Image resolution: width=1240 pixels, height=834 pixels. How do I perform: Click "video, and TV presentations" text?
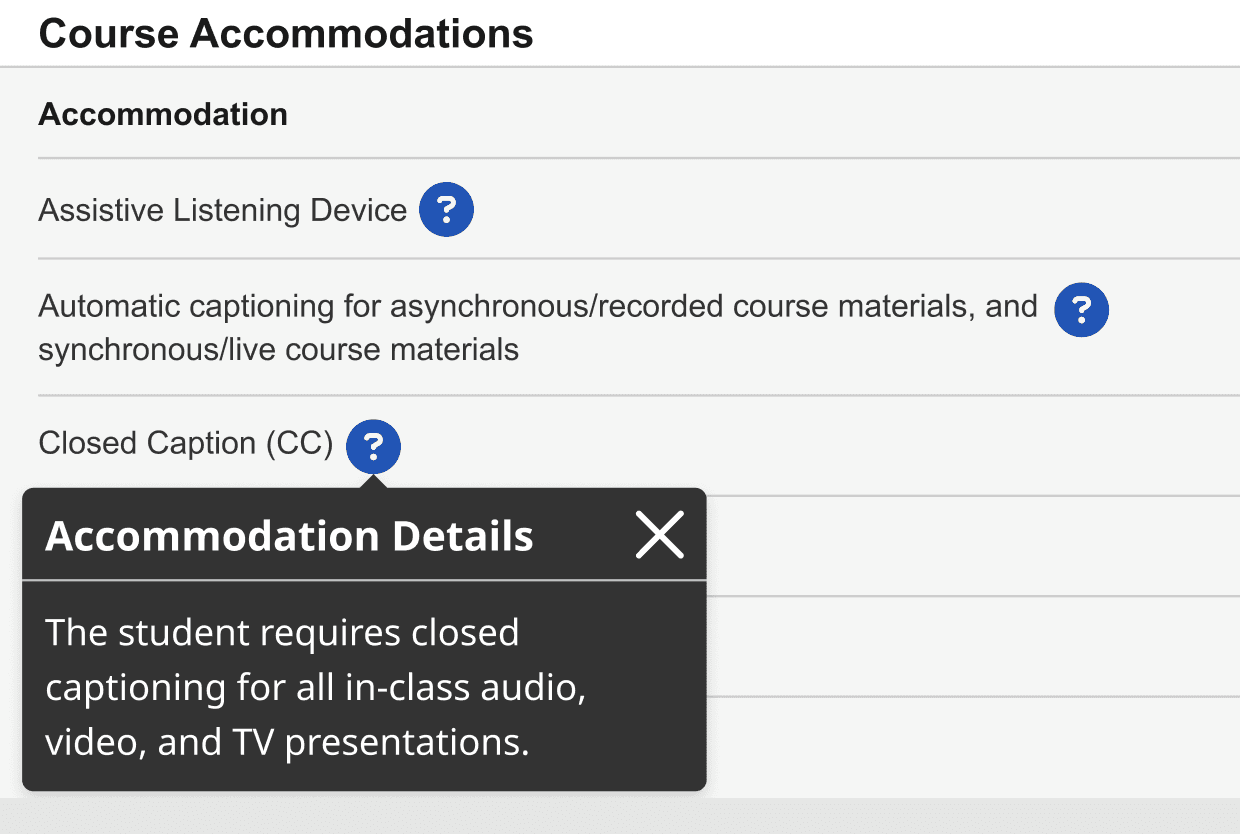tap(287, 743)
